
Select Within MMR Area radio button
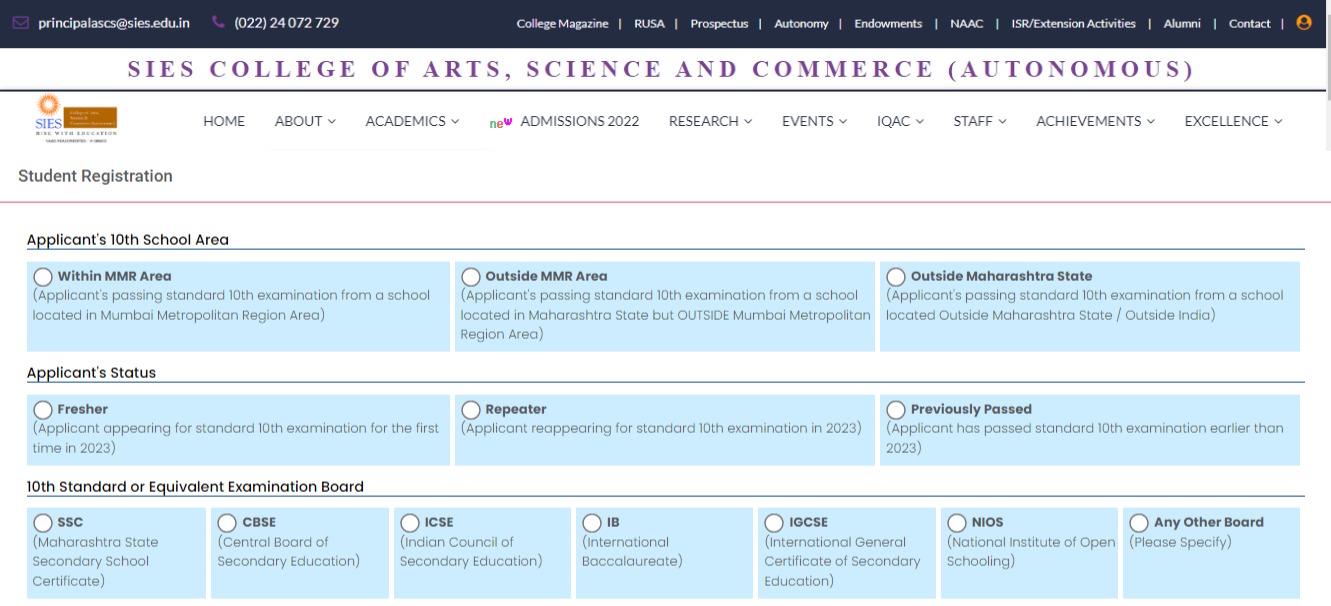43,277
